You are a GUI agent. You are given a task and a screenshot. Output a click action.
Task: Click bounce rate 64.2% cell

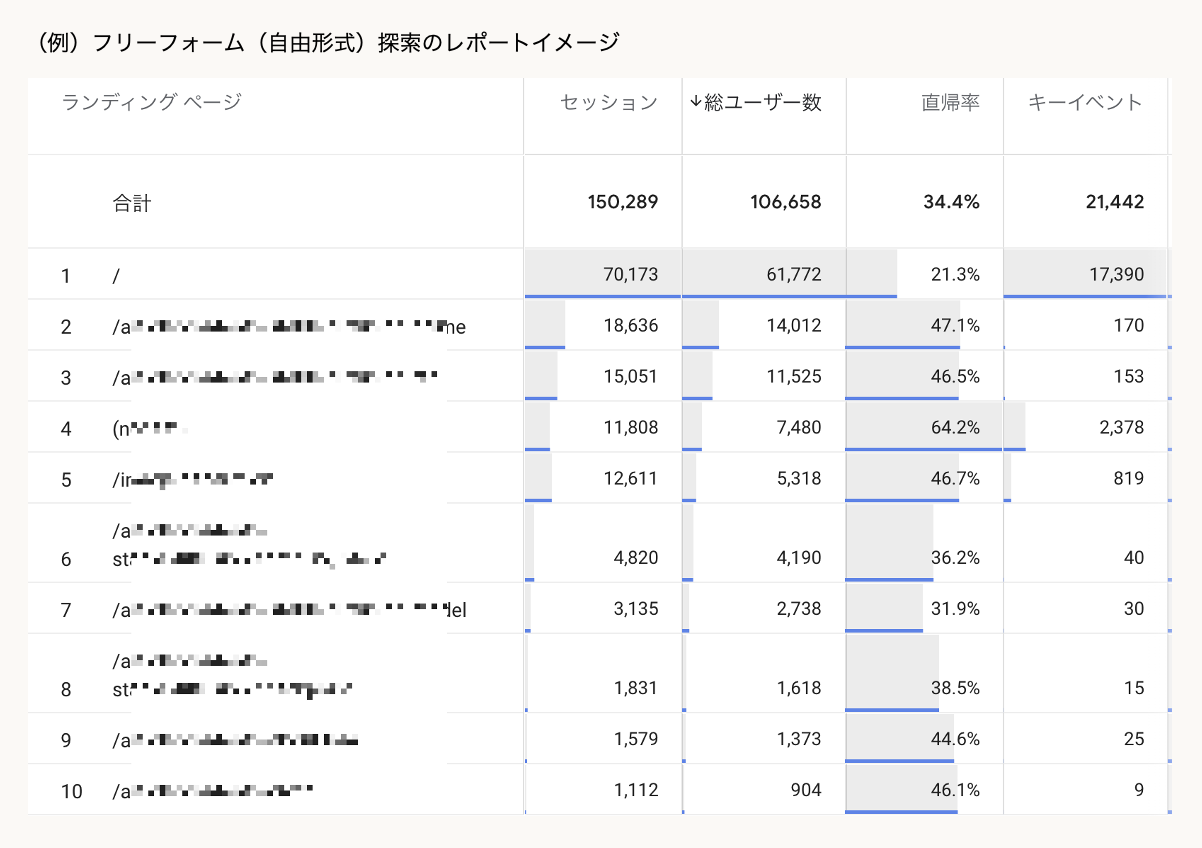point(955,428)
